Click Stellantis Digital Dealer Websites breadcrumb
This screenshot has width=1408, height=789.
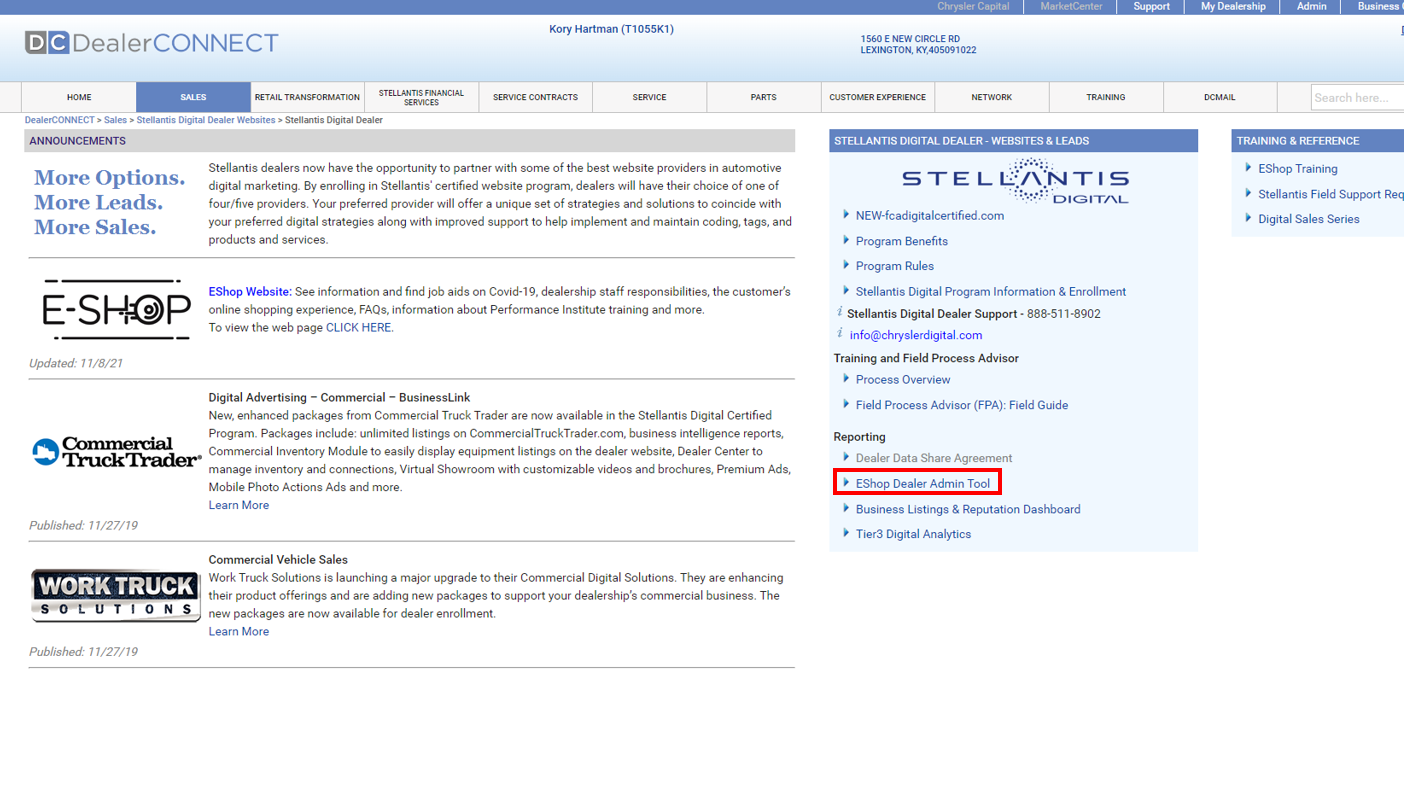pos(206,120)
